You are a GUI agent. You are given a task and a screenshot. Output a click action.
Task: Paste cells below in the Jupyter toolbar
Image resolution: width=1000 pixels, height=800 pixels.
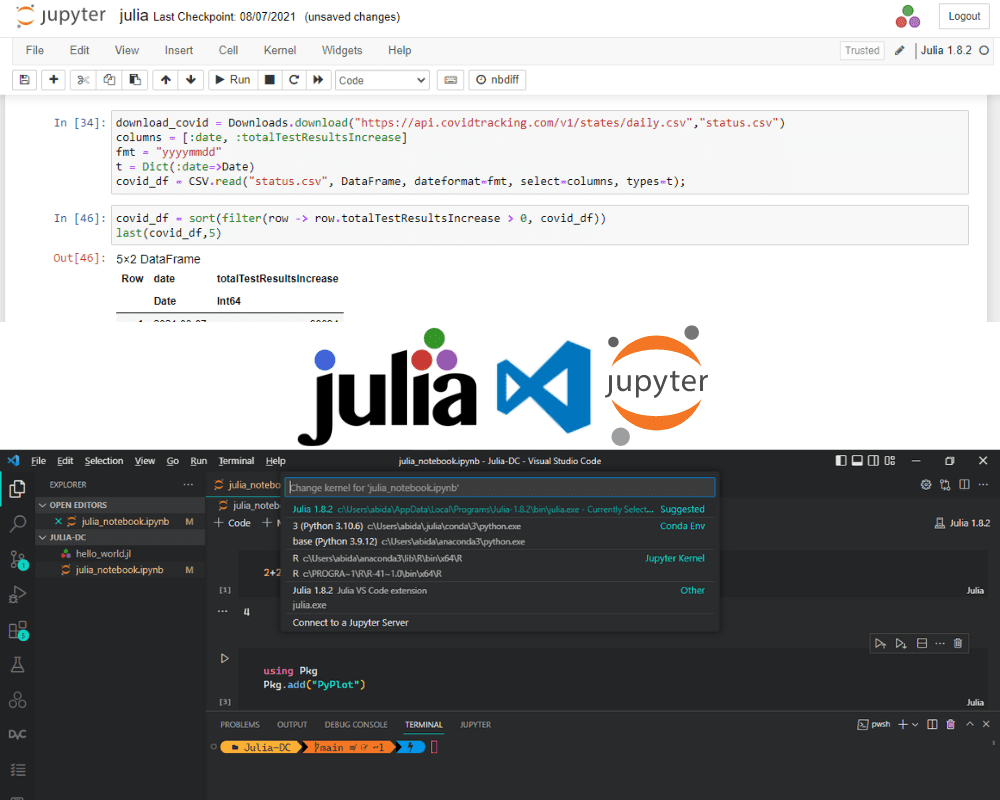click(135, 80)
